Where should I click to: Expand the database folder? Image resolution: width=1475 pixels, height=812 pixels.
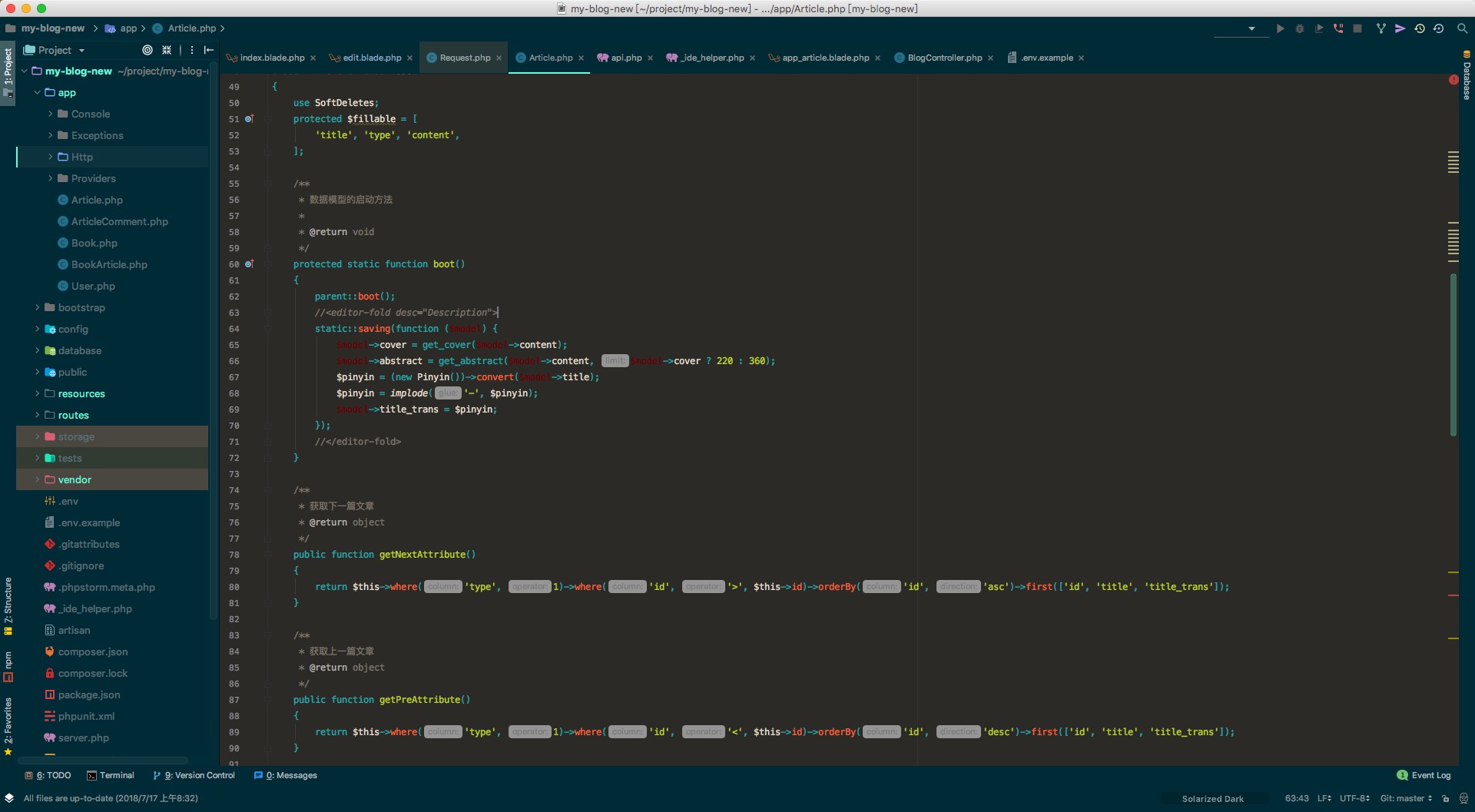tap(37, 350)
